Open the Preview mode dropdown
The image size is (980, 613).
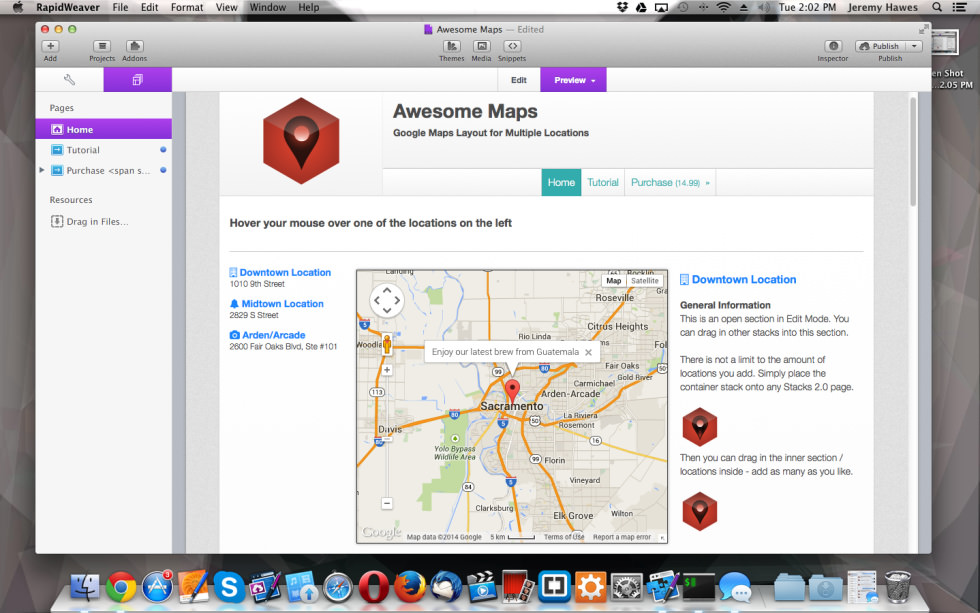tap(573, 80)
